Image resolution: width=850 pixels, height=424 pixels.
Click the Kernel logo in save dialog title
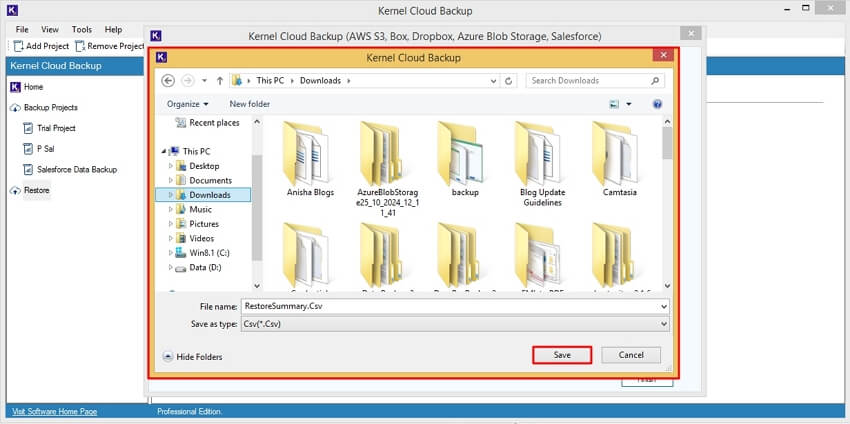pos(161,57)
